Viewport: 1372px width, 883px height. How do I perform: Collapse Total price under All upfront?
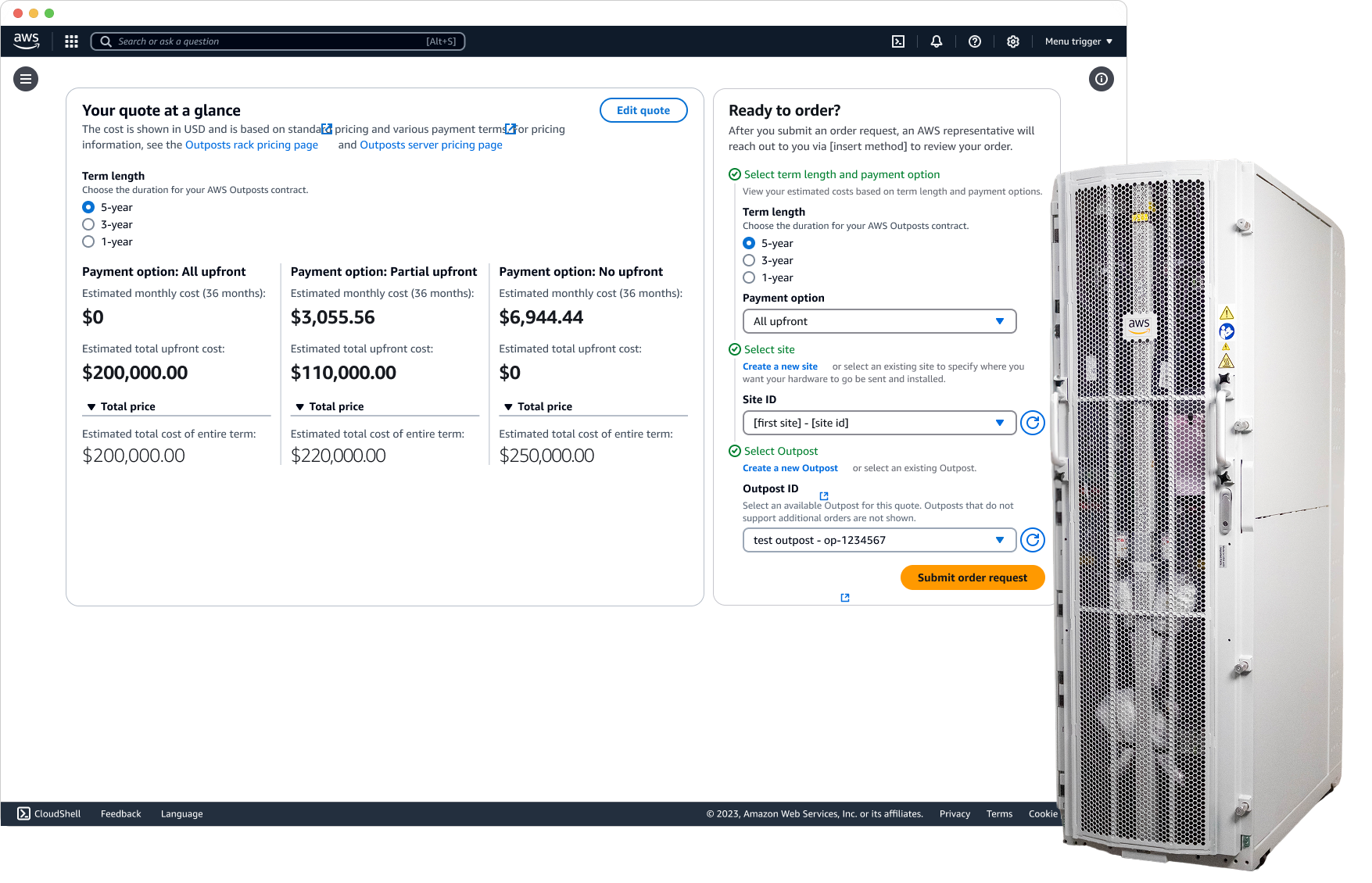click(121, 406)
